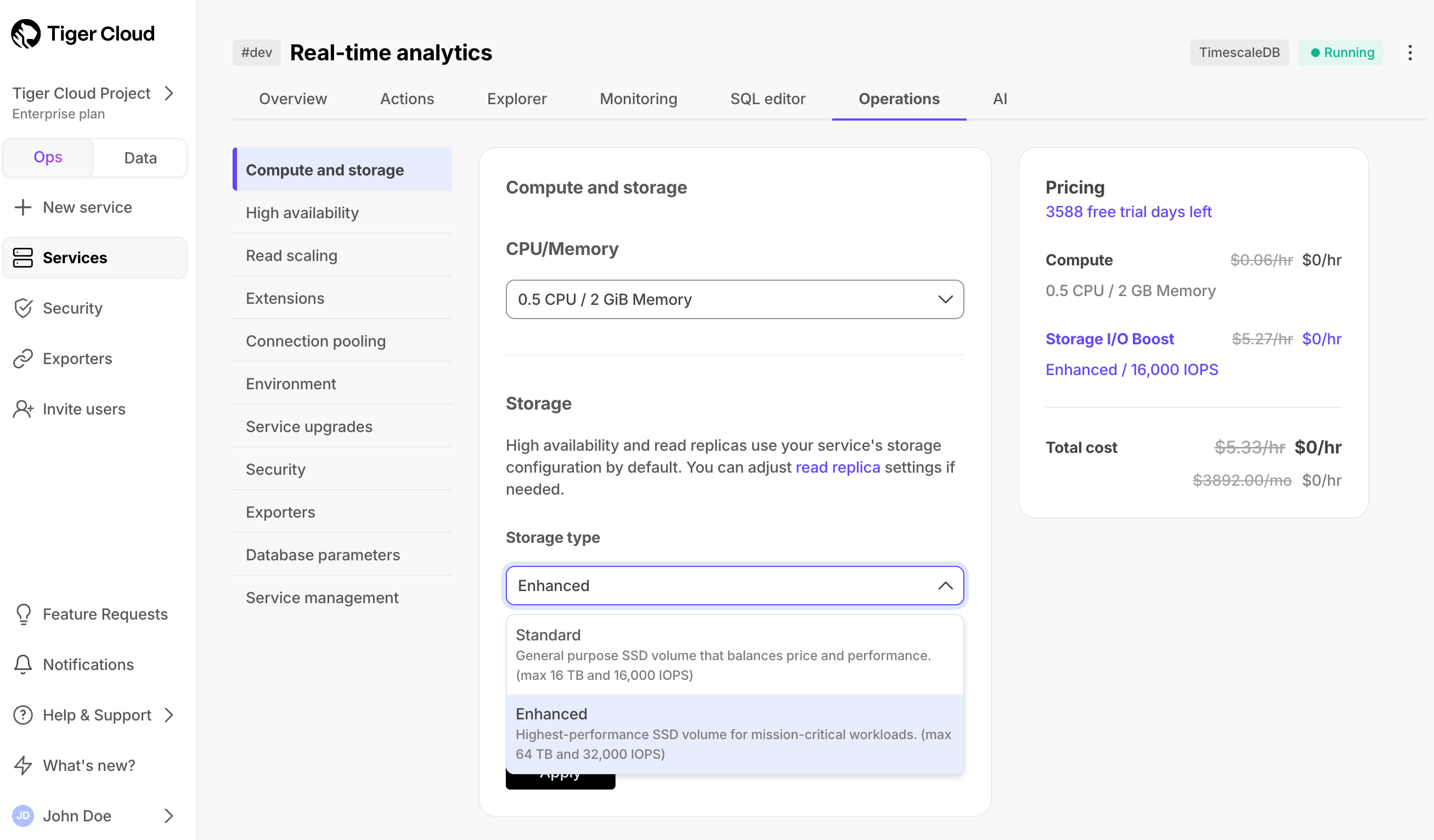Select the Operations tab
The image size is (1434, 840).
pyautogui.click(x=899, y=99)
